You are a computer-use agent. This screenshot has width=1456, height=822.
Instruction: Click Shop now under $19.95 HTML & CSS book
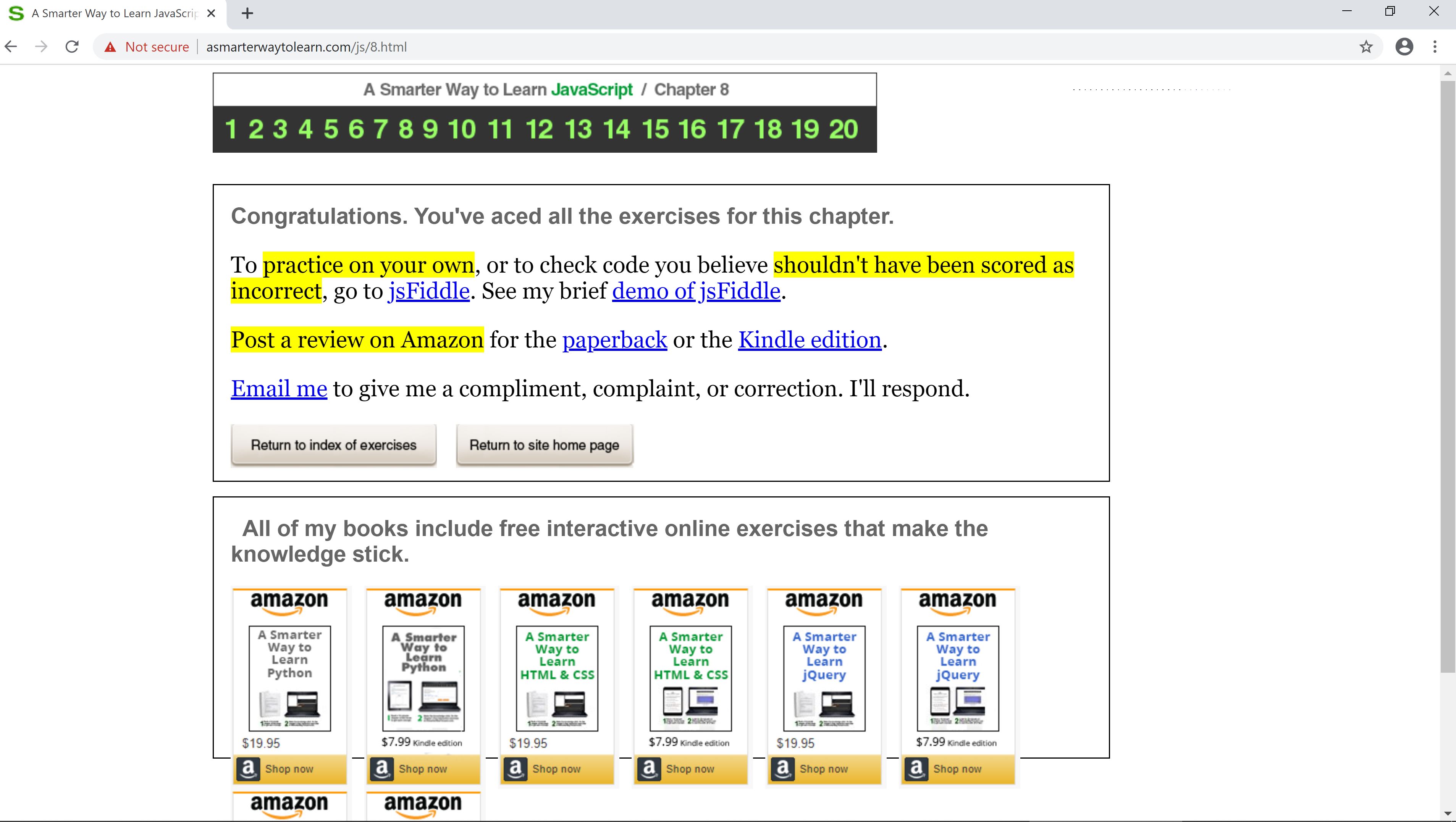pyautogui.click(x=557, y=769)
